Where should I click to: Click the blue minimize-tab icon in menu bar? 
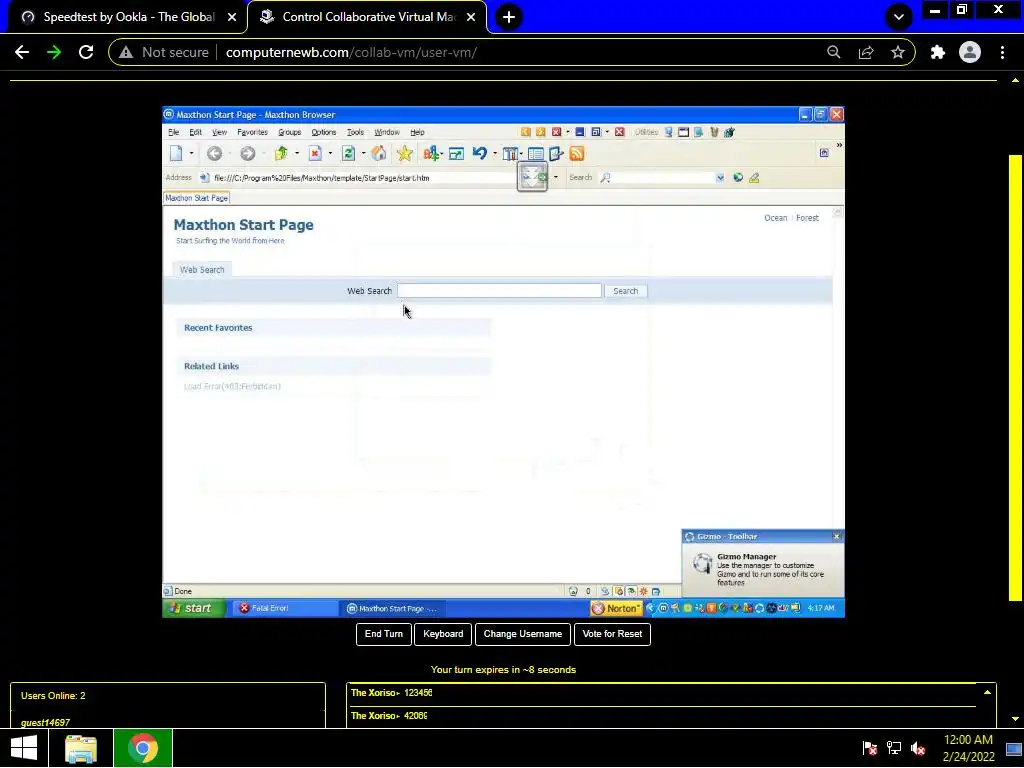579,132
